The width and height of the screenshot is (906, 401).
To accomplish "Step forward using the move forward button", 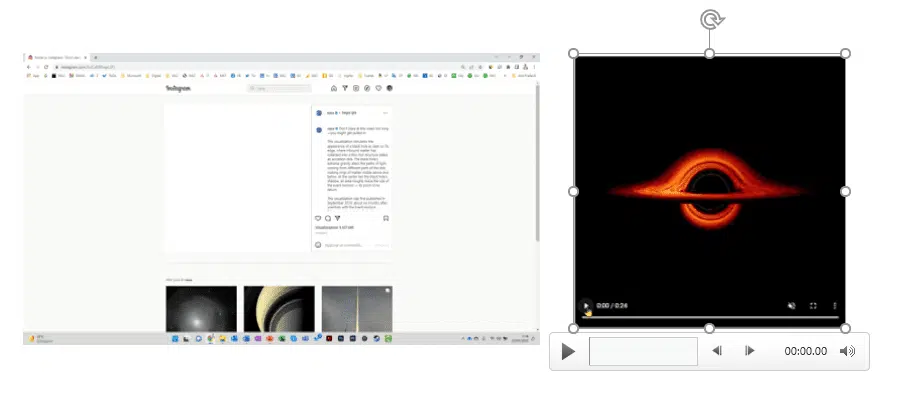I will pyautogui.click(x=750, y=351).
